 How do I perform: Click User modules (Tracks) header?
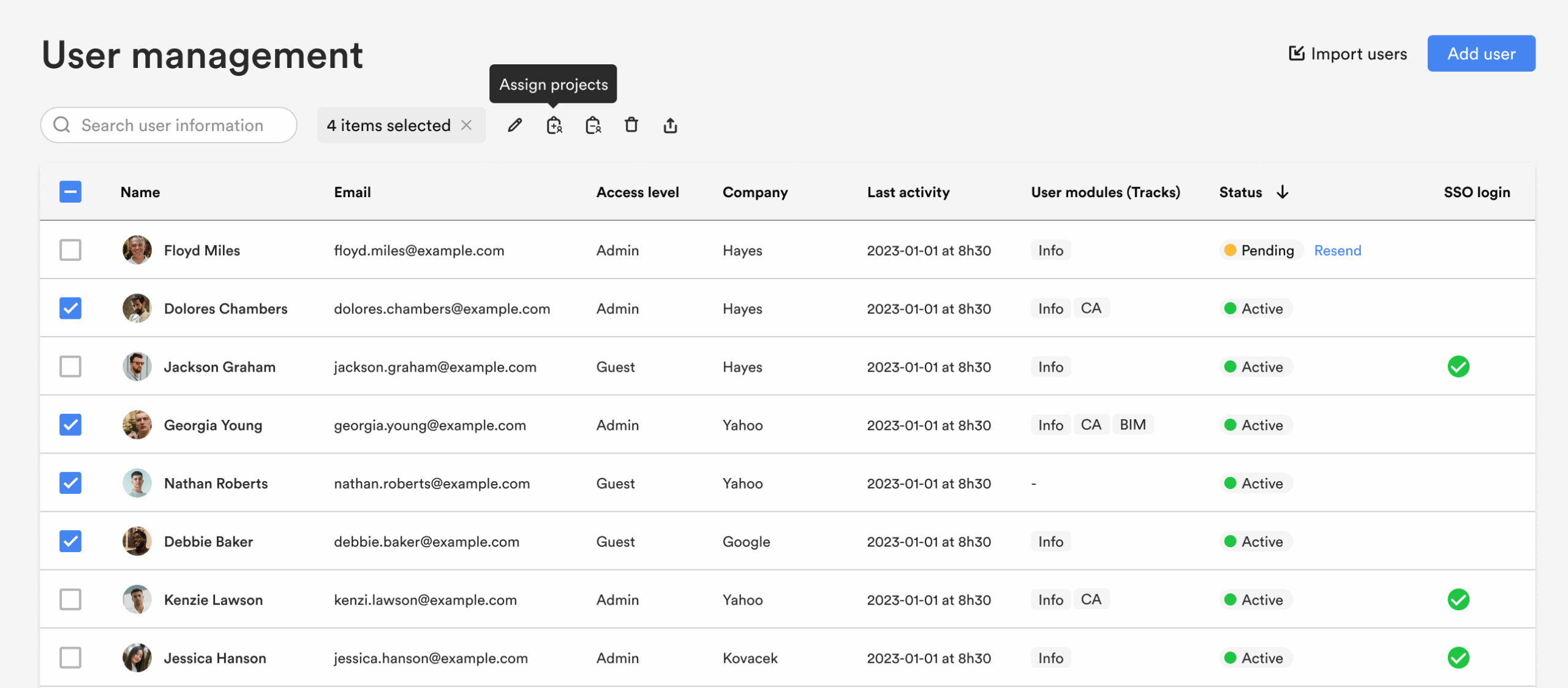(x=1106, y=192)
